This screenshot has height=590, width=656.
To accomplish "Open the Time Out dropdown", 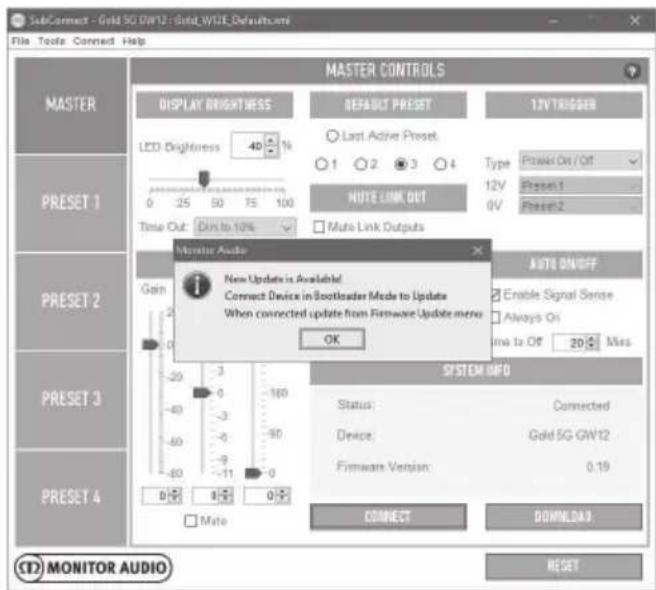I will coord(245,227).
